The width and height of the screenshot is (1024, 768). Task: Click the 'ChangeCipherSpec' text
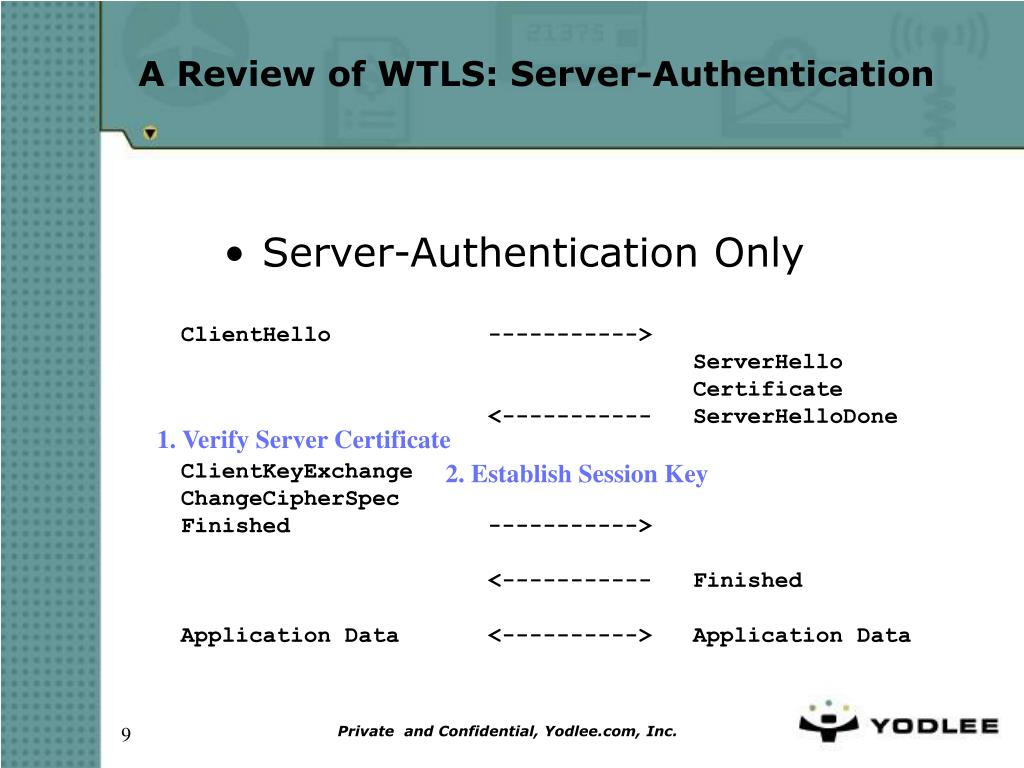[289, 498]
